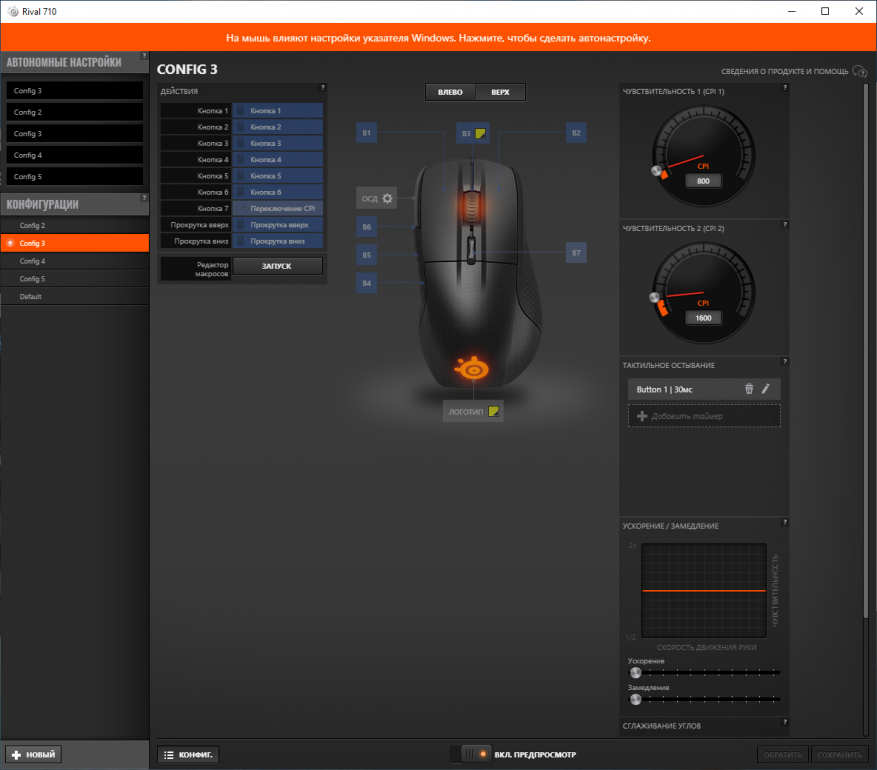Click the Acceleration slider handle
The image size is (877, 770).
635,672
